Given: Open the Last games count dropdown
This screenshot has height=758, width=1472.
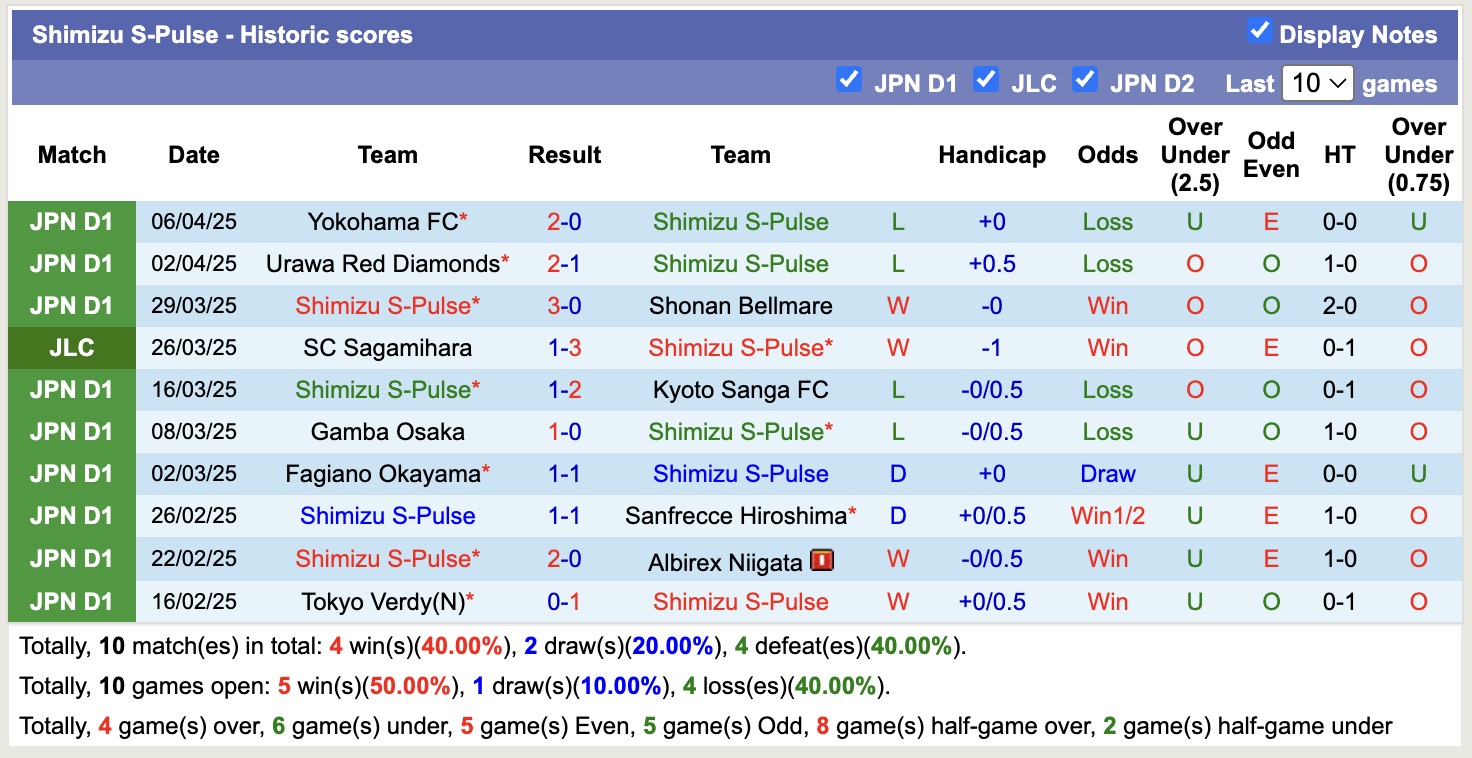Looking at the screenshot, I should [x=1317, y=84].
